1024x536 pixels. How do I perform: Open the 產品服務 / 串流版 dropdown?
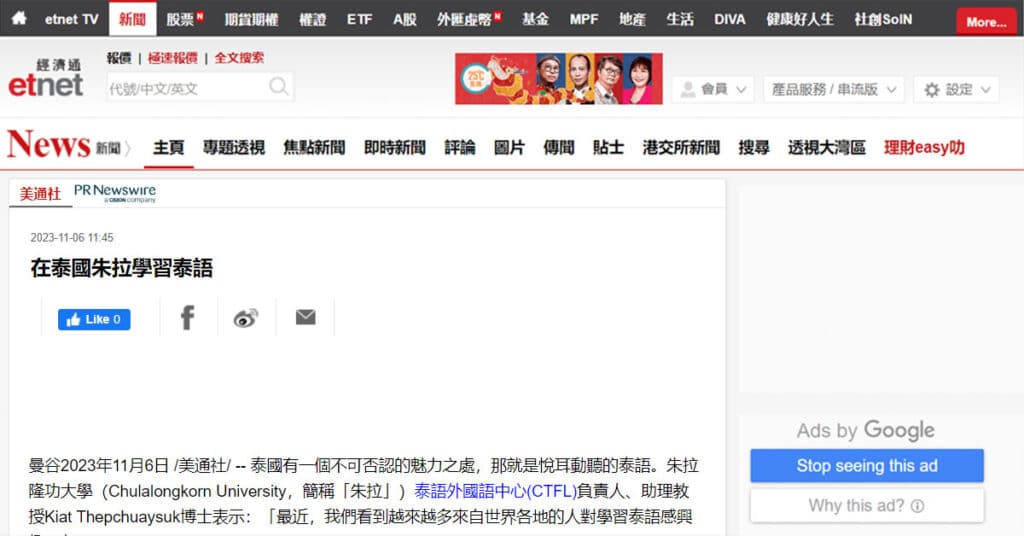click(833, 89)
